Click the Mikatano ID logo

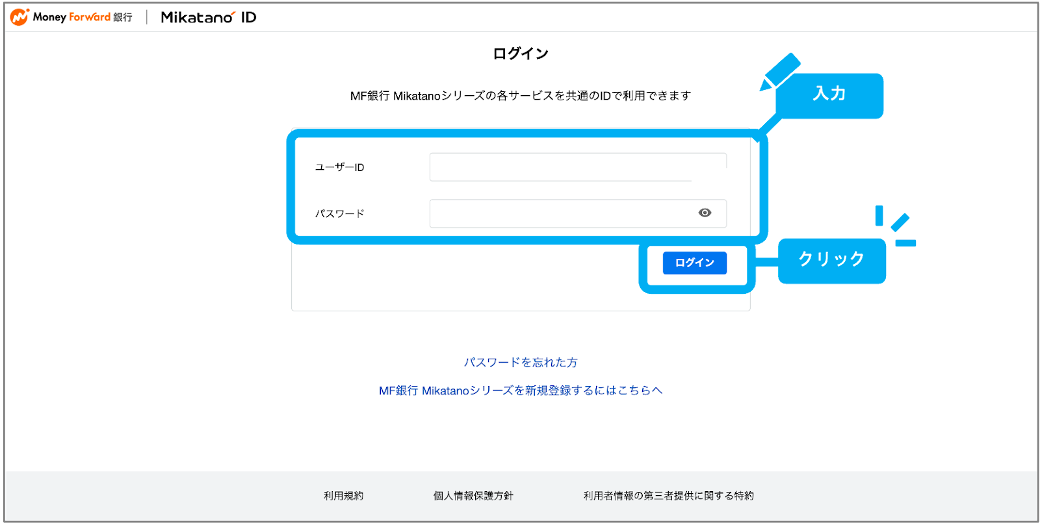coord(208,17)
